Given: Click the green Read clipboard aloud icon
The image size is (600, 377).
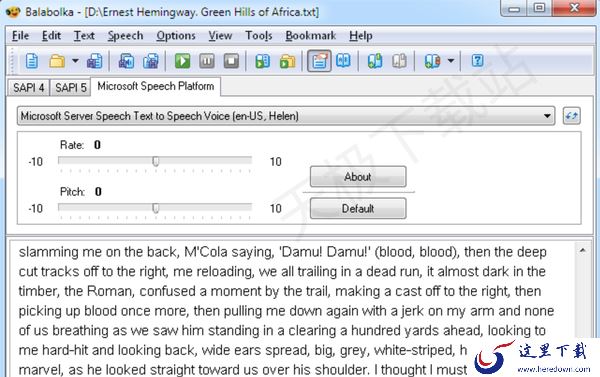Looking at the screenshot, I should point(262,61).
